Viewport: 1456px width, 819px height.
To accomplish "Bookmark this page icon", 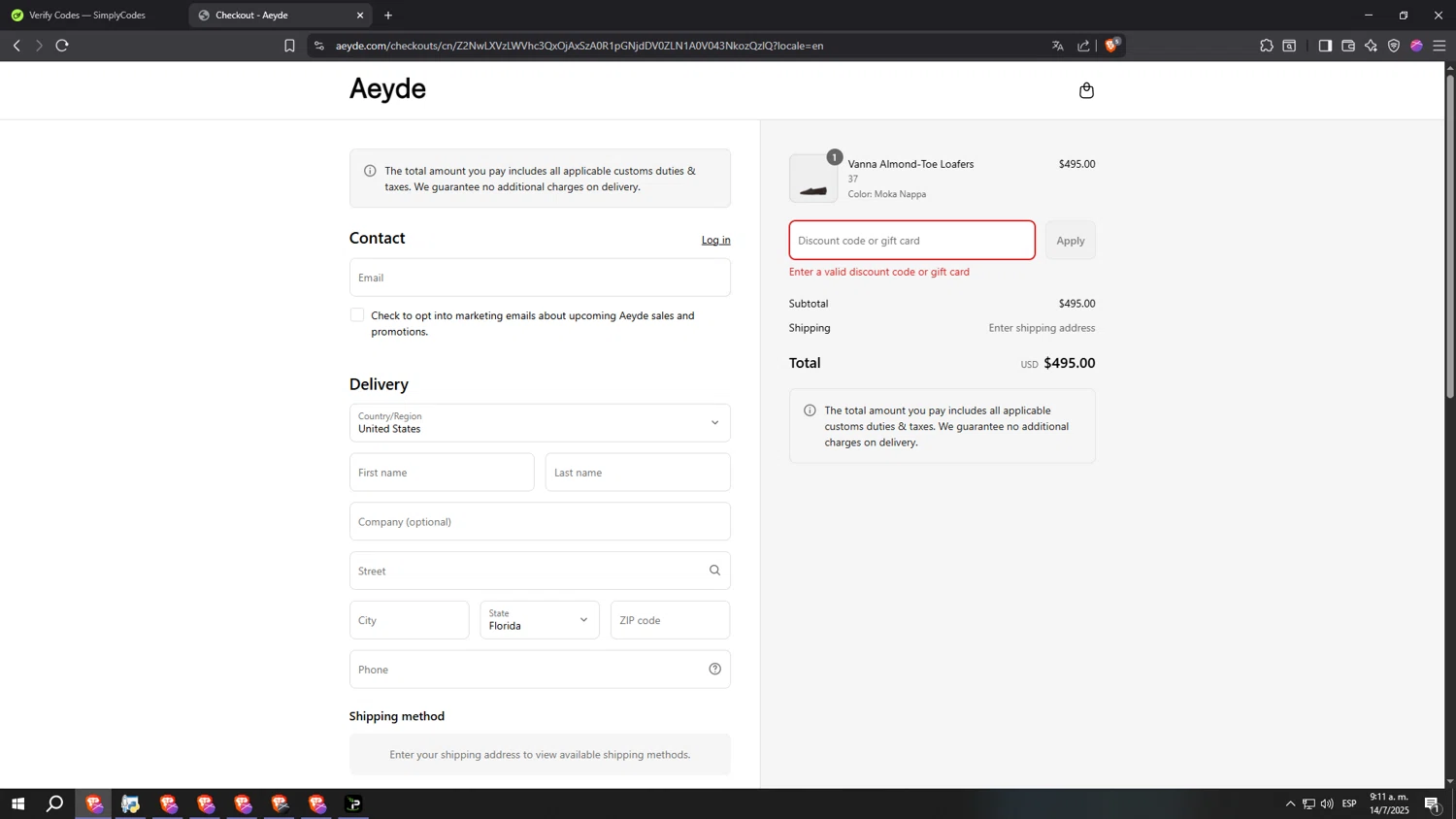I will 289,46.
